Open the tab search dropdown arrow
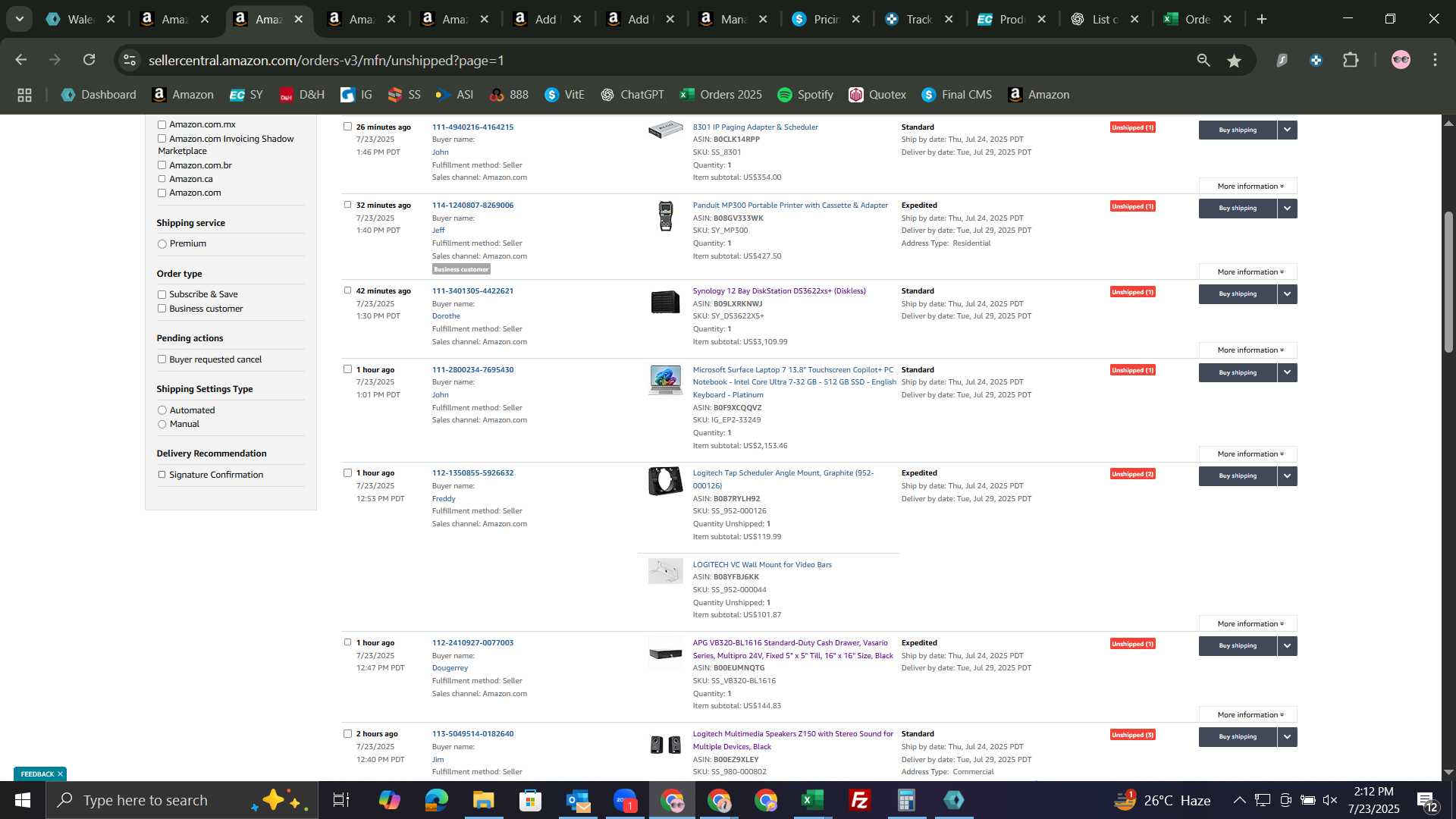 [19, 19]
